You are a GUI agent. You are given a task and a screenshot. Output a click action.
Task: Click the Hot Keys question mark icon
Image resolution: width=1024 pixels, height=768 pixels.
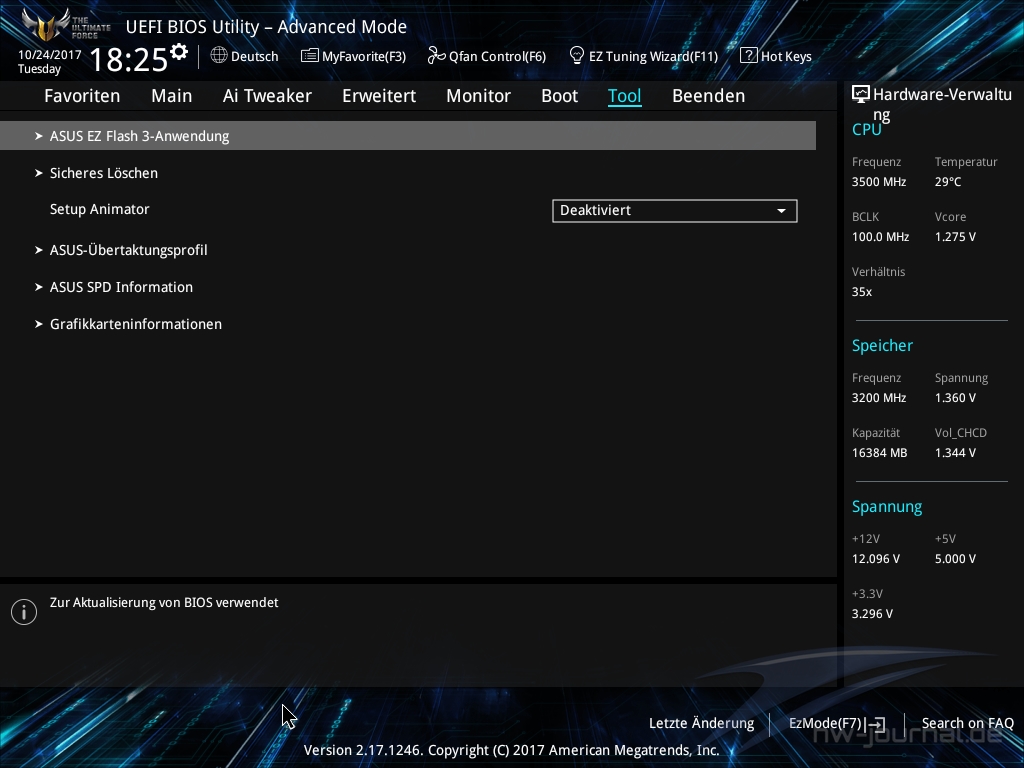click(748, 56)
